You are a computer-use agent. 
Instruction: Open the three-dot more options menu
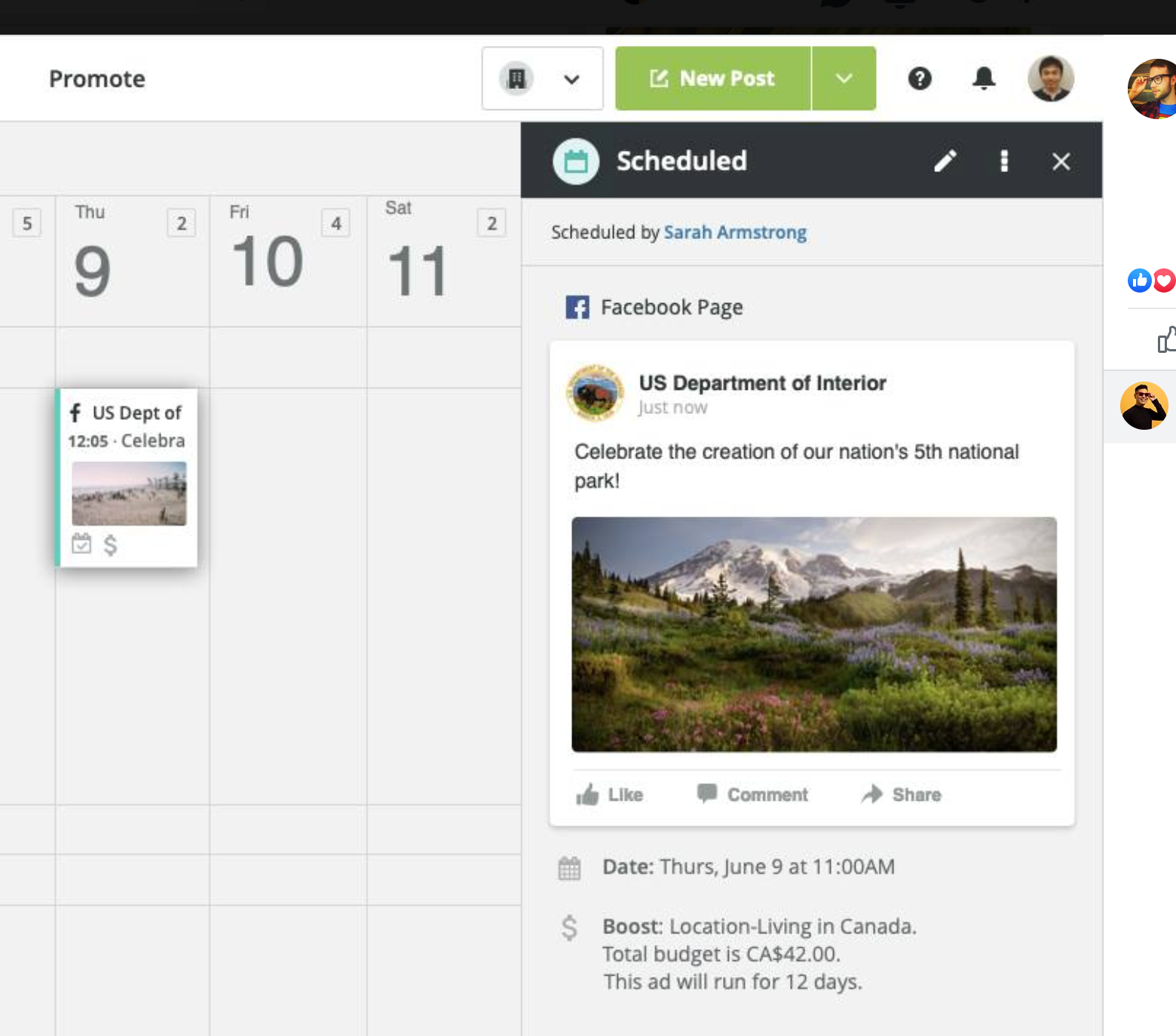(1004, 161)
